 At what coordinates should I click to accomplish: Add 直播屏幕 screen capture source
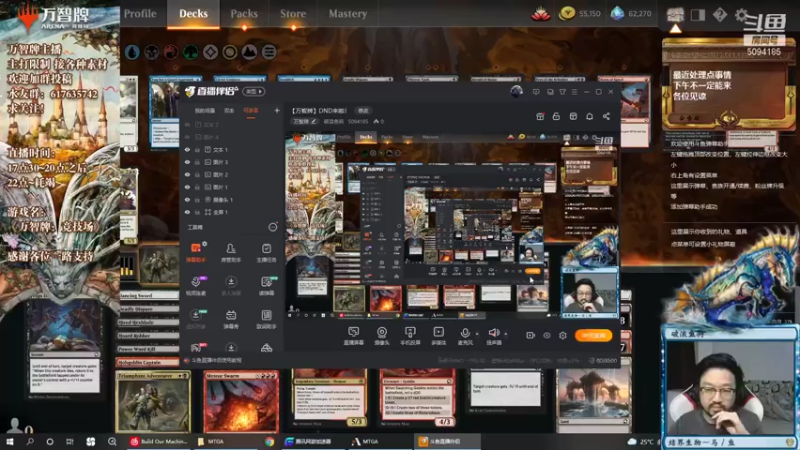click(x=353, y=336)
